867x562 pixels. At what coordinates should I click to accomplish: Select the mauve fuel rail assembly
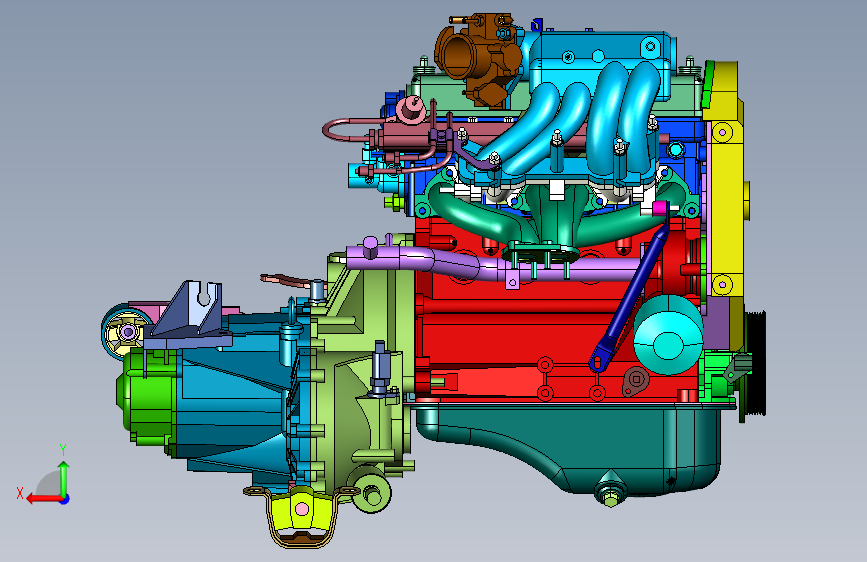(409, 136)
